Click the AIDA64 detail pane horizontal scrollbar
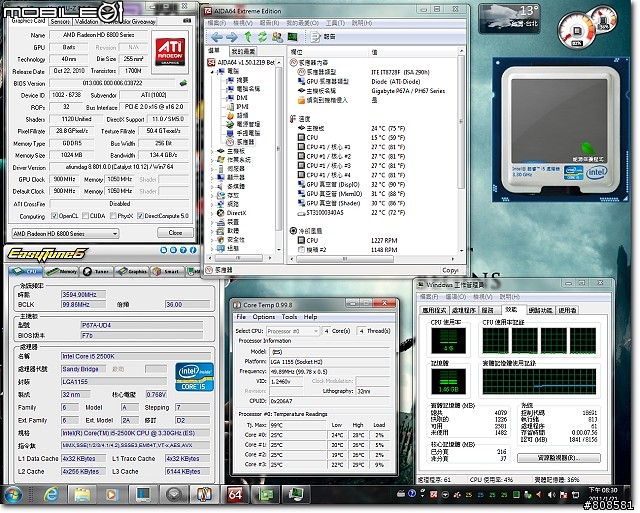 pyautogui.click(x=371, y=259)
